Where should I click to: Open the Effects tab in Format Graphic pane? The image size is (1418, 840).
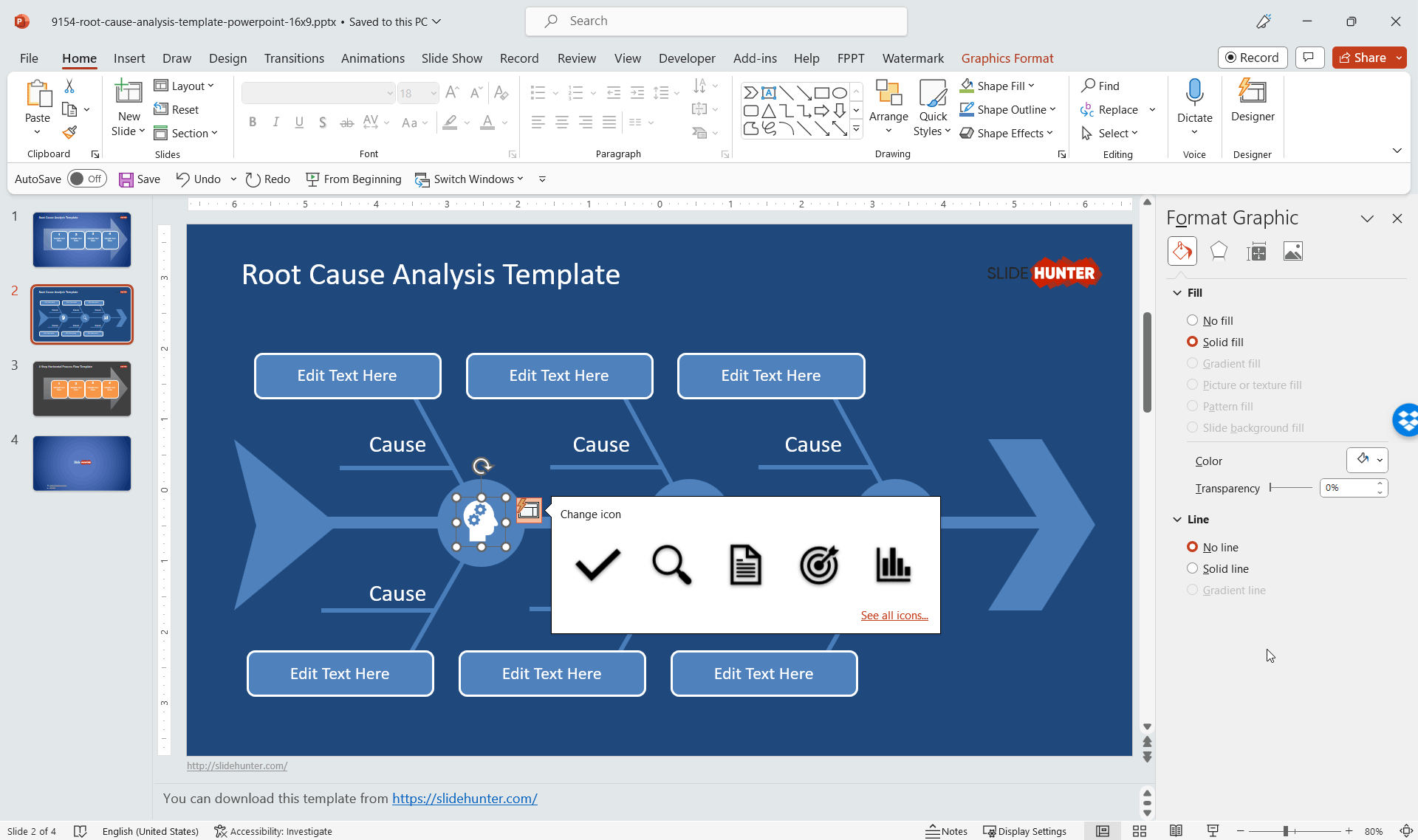click(1219, 252)
